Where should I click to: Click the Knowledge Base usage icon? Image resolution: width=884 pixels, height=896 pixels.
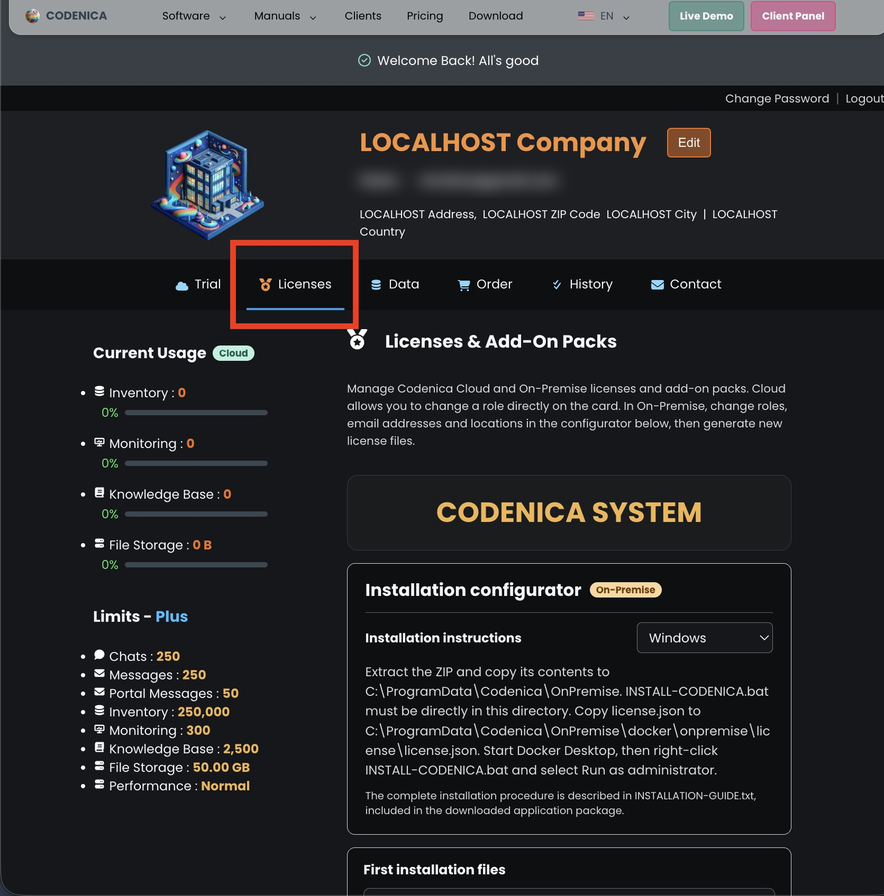pyautogui.click(x=99, y=493)
